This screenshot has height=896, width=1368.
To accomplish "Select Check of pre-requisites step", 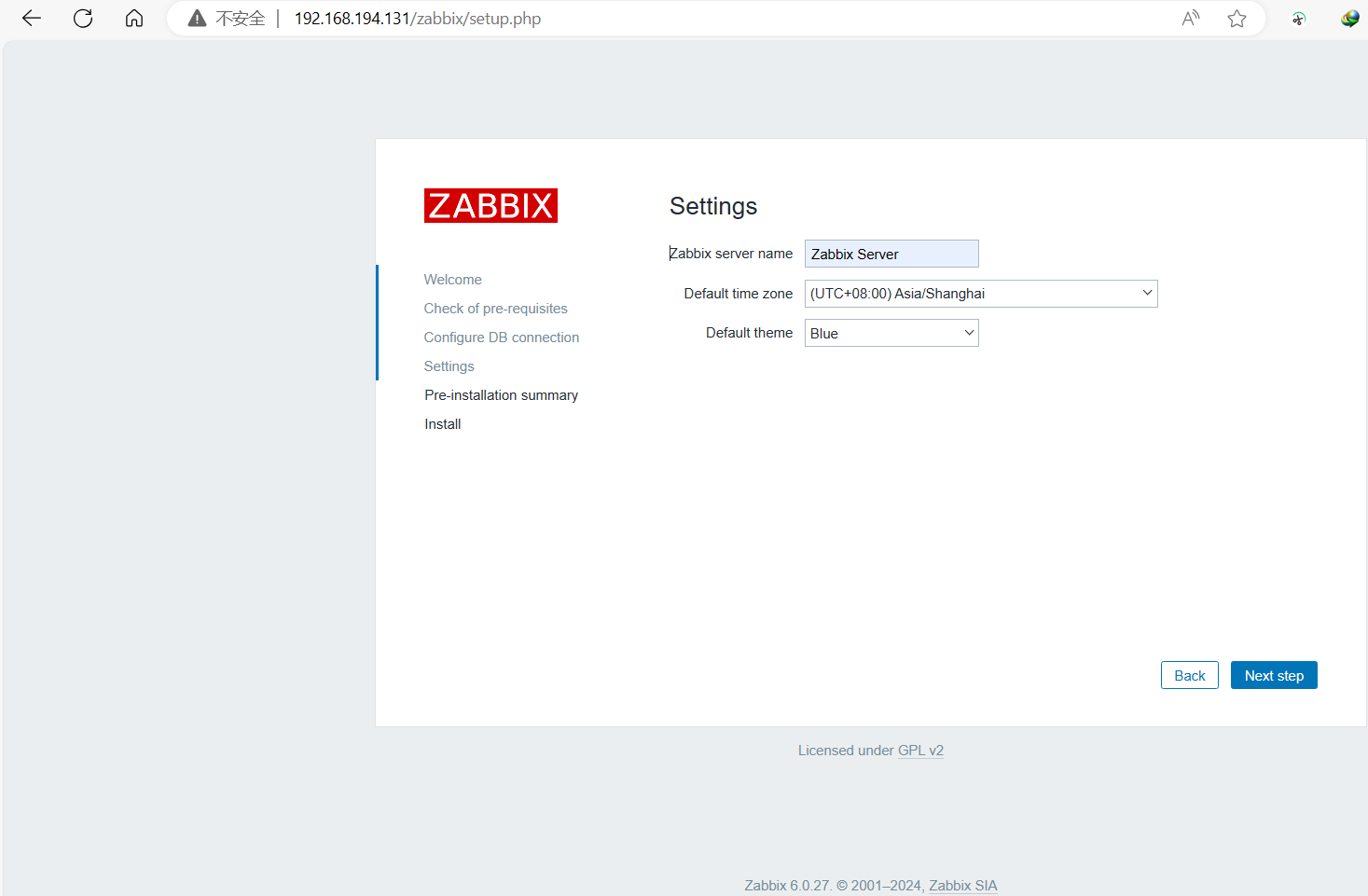I will 496,309.
